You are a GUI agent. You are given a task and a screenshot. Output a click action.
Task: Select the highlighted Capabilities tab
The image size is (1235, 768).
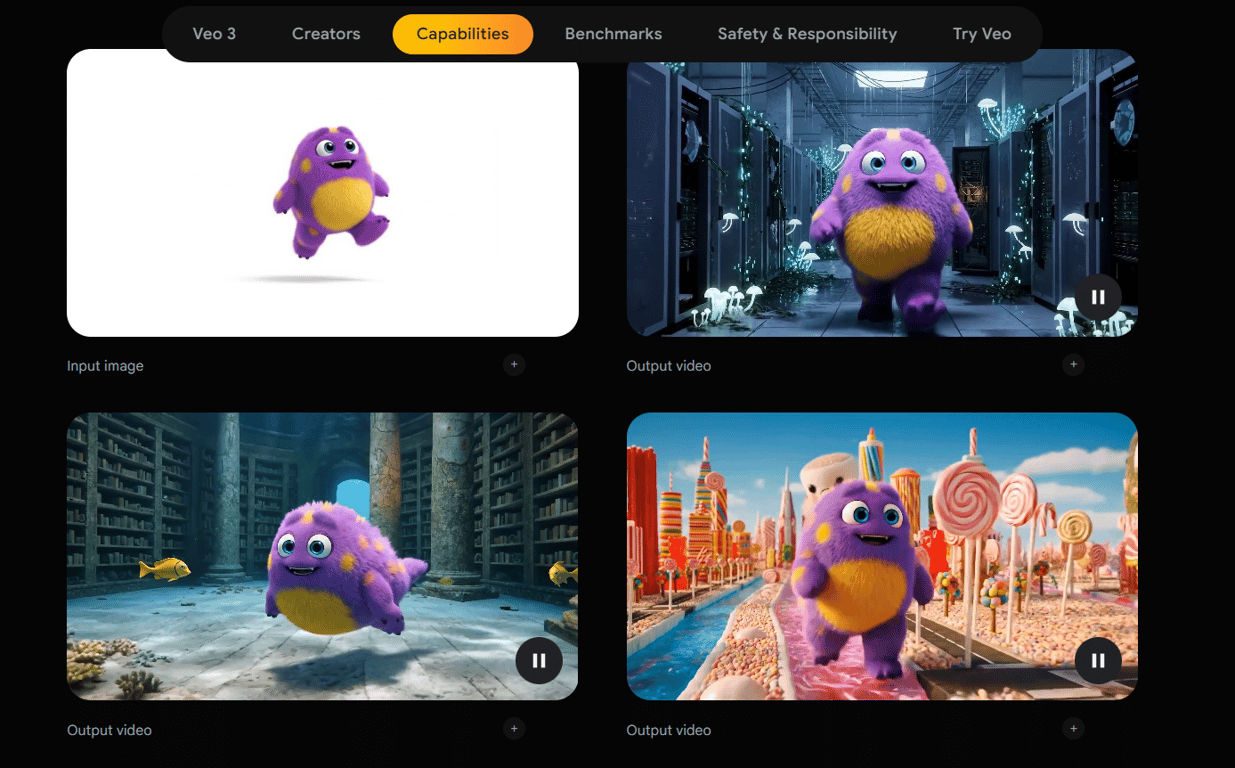tap(463, 34)
